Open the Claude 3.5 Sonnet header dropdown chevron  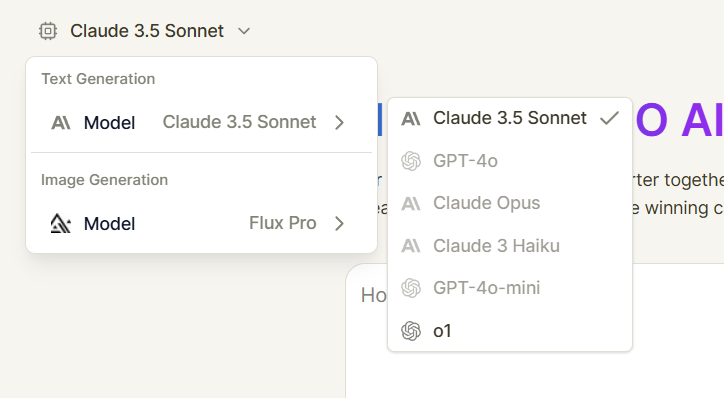click(244, 31)
